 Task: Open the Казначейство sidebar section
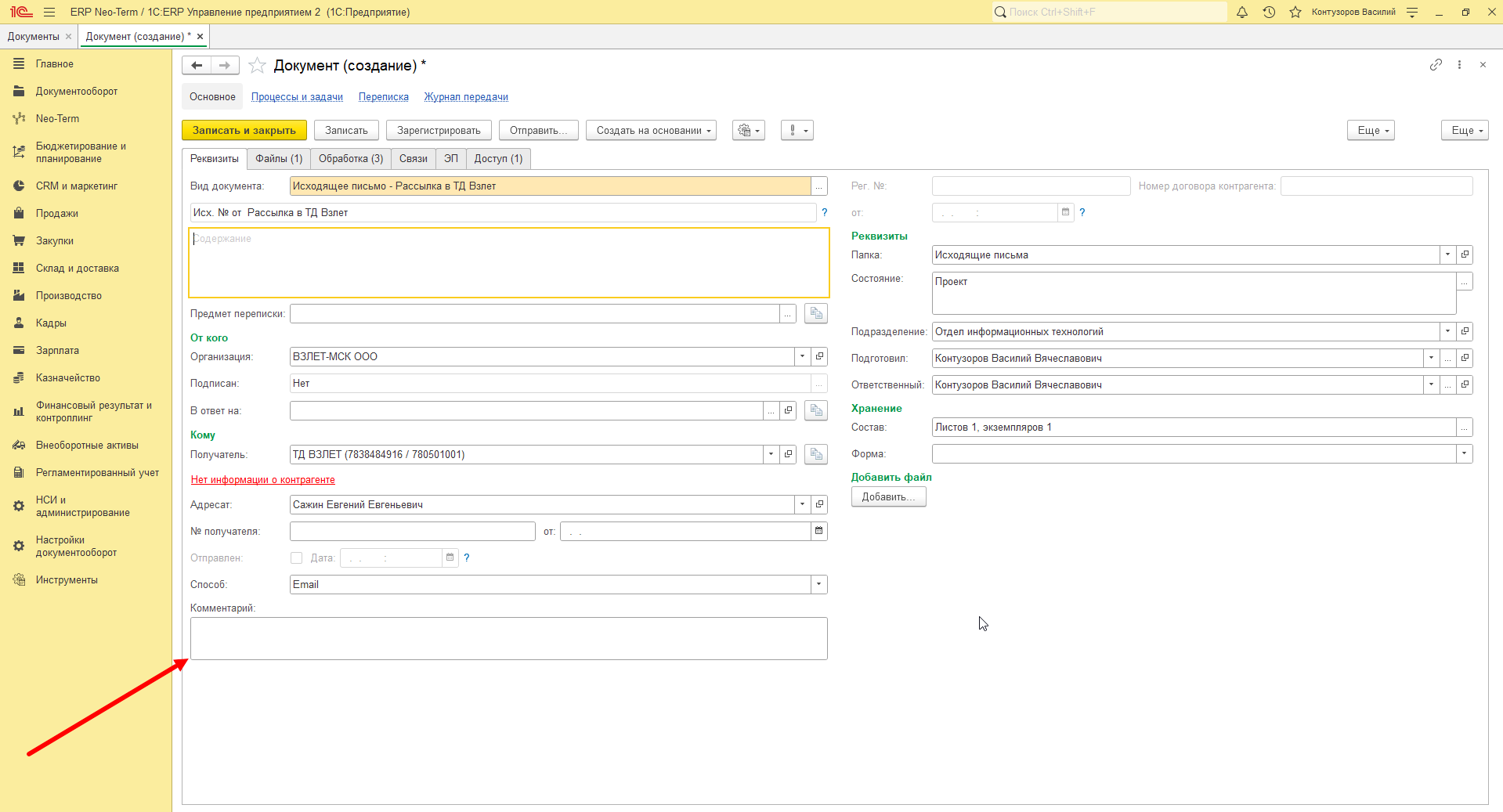click(68, 378)
